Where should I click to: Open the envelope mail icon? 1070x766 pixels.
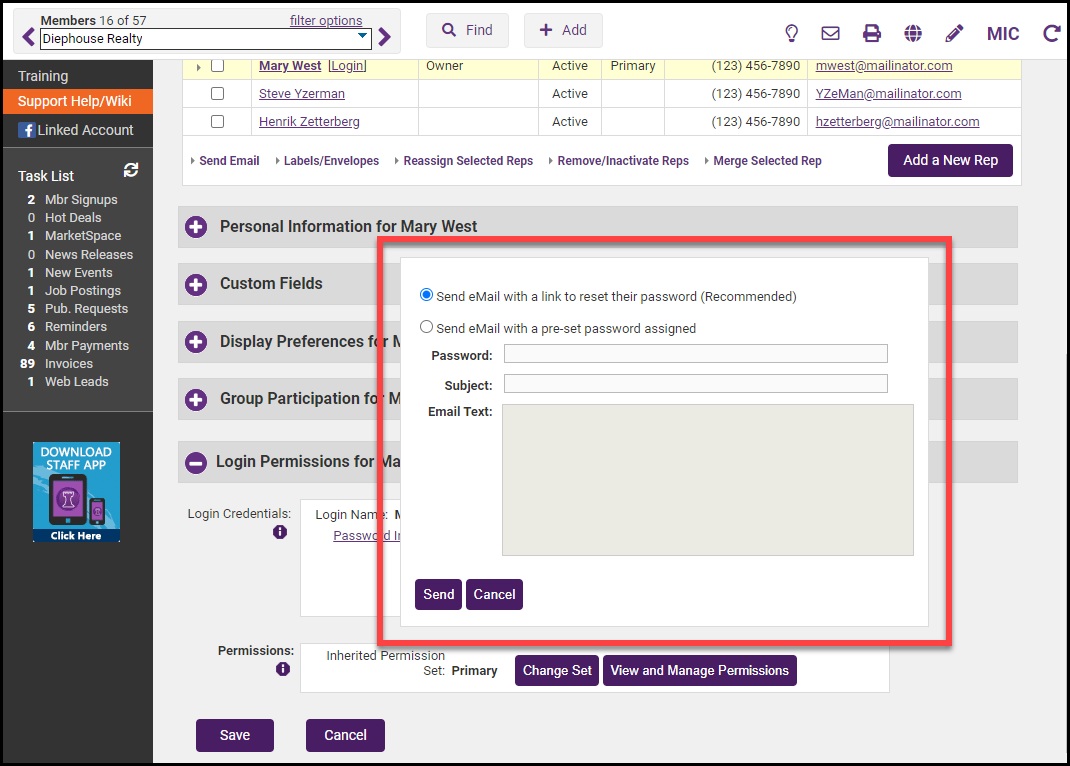[x=830, y=33]
